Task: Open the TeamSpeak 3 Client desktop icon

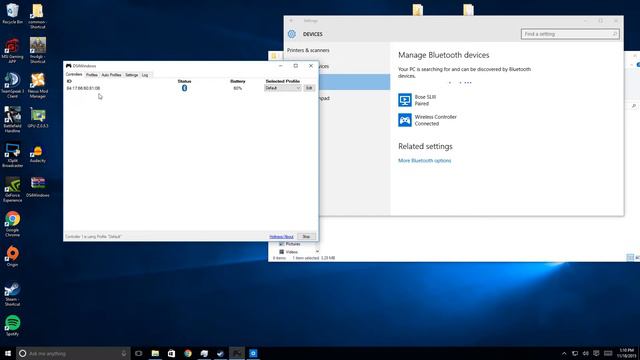Action: point(13,85)
